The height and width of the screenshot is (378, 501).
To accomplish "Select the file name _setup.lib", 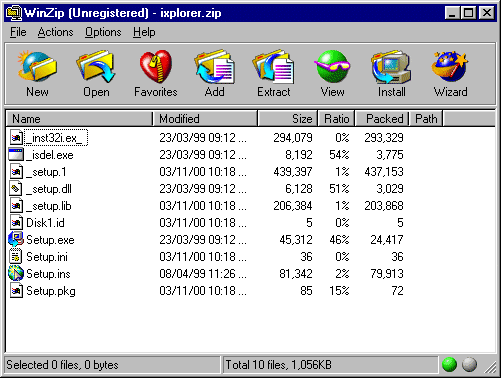I will (x=49, y=206).
